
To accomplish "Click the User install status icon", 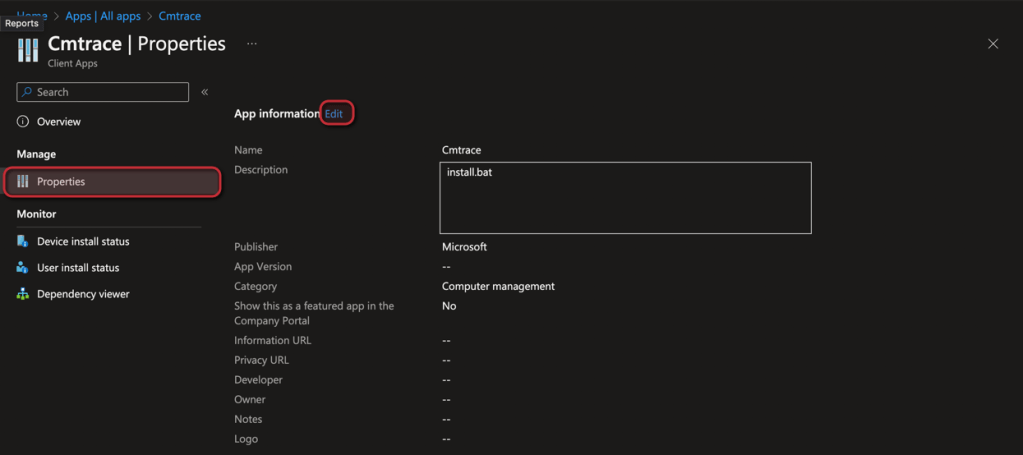I will [23, 268].
